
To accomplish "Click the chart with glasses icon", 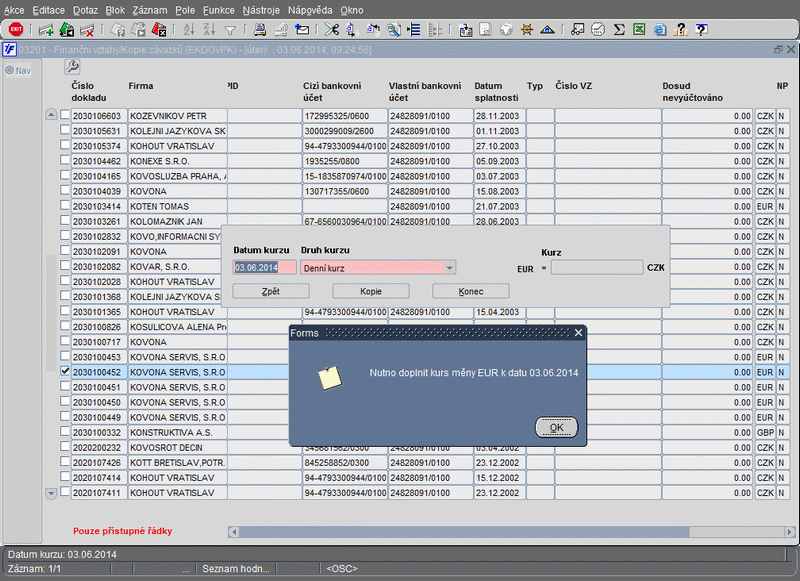I will (578, 30).
